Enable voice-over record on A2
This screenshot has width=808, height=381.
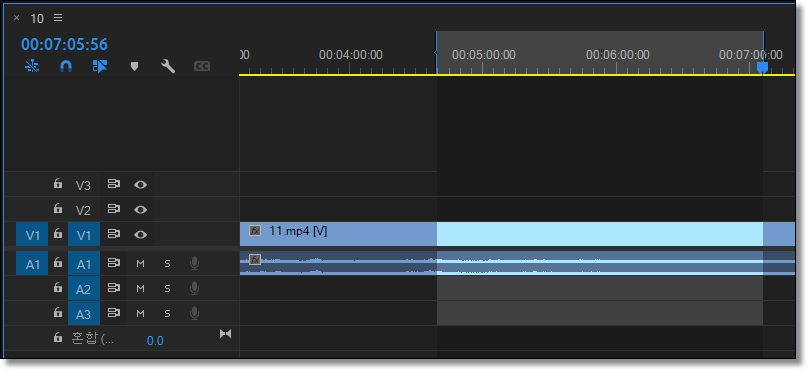pyautogui.click(x=194, y=288)
